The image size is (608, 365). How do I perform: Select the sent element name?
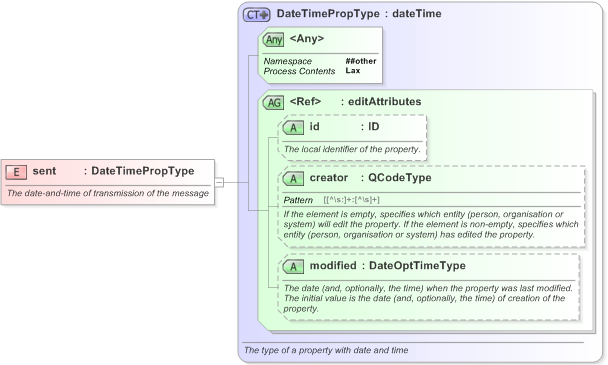pos(44,171)
